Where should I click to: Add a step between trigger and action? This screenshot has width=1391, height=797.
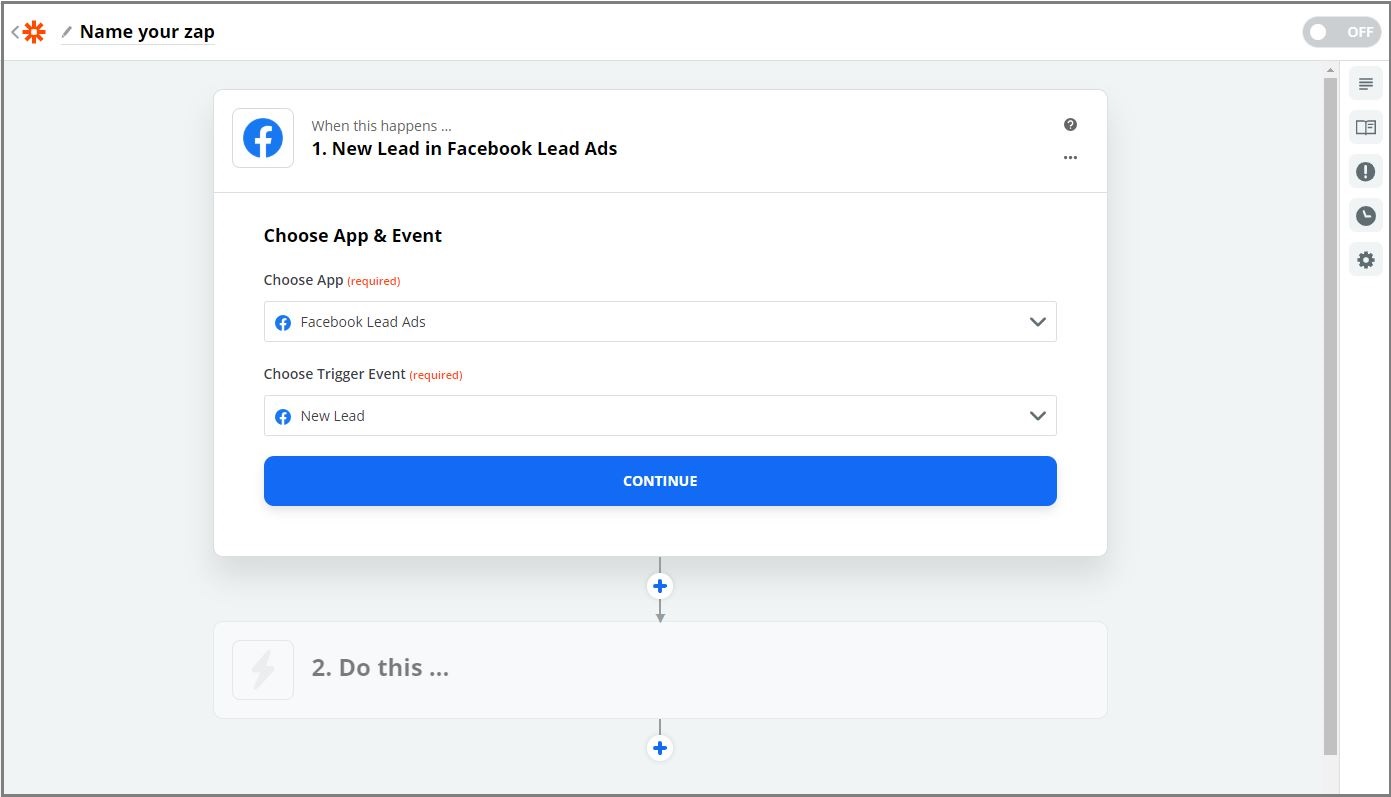coord(660,586)
